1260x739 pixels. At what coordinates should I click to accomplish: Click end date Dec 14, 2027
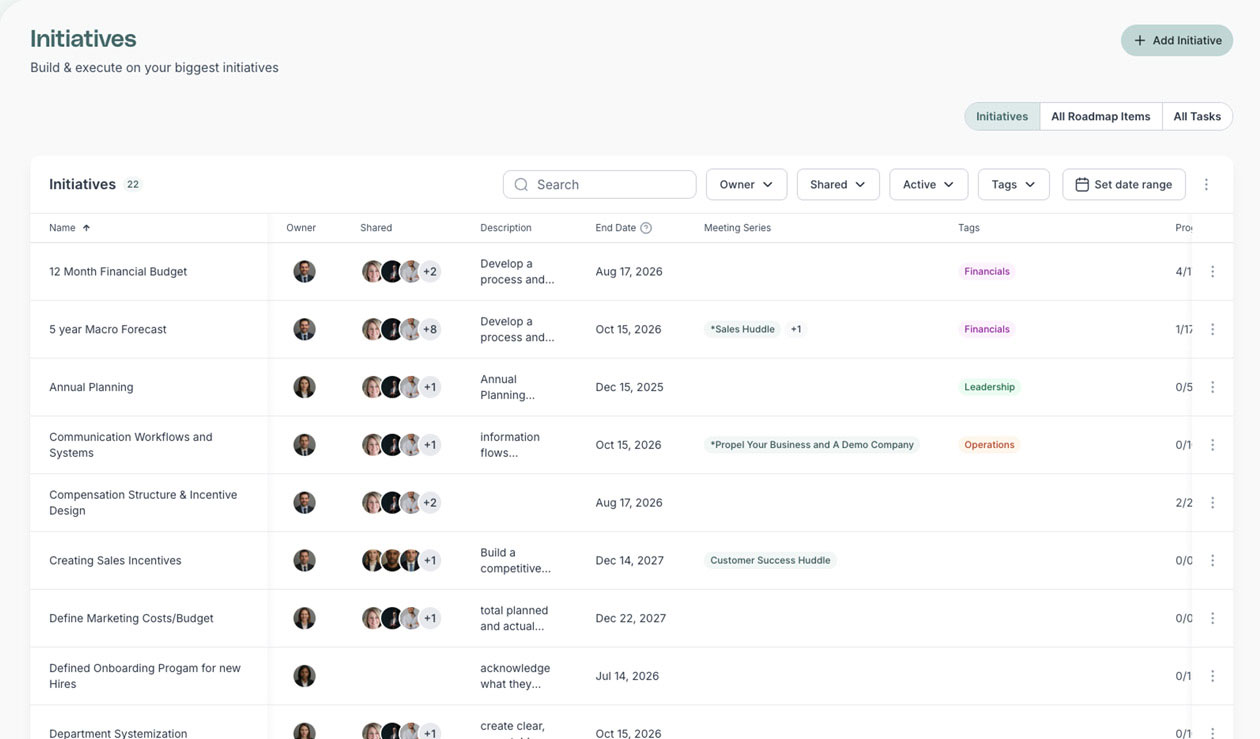coord(629,560)
